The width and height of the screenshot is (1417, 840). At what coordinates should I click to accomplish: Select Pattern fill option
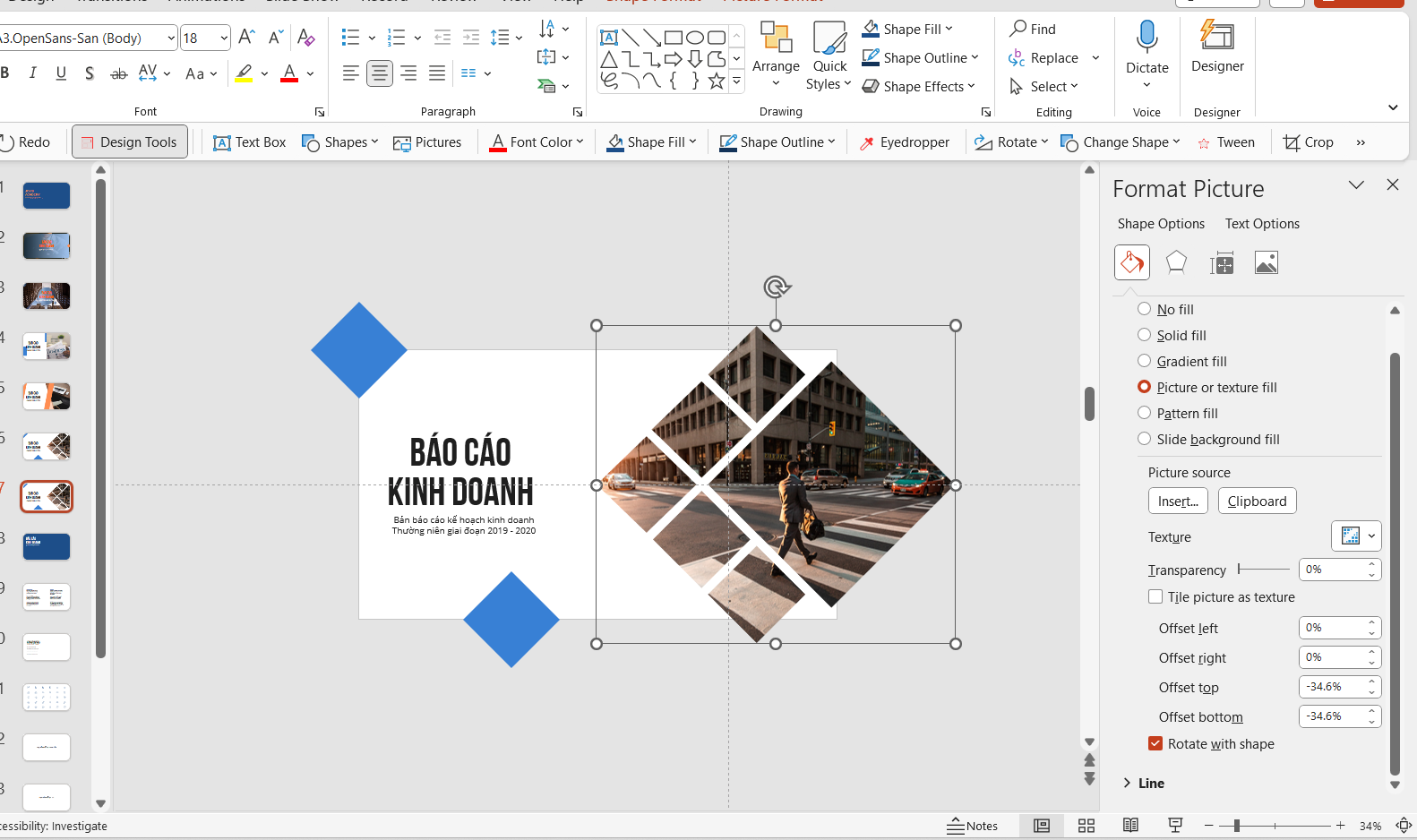pyautogui.click(x=1178, y=413)
